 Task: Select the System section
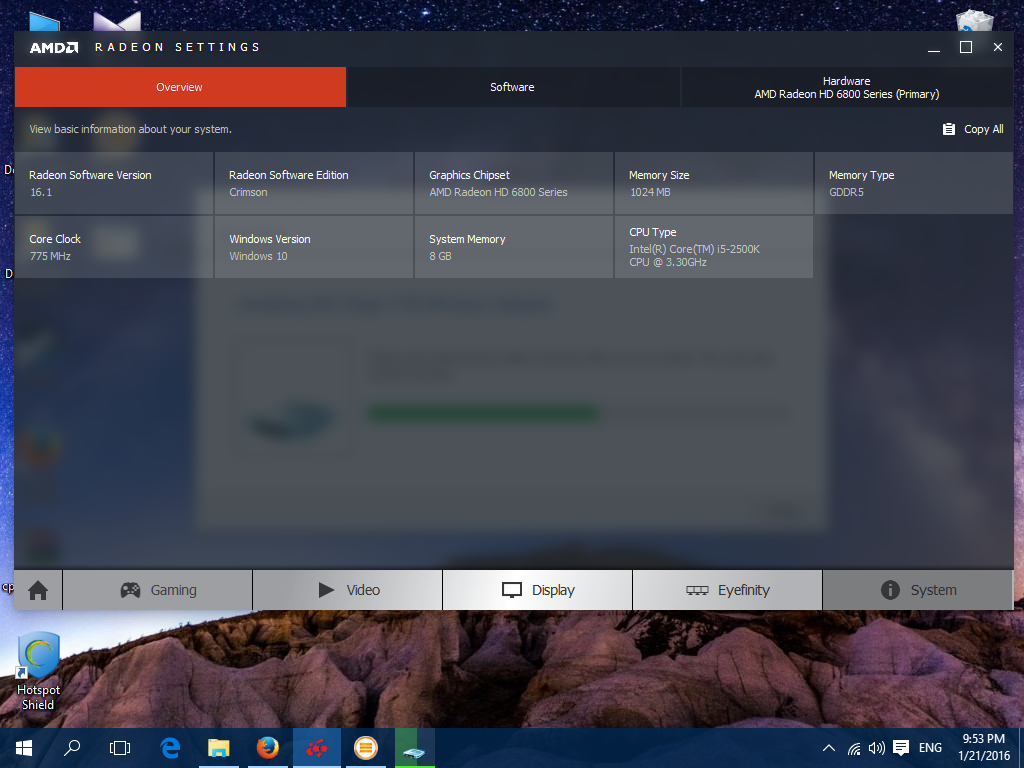click(x=918, y=590)
